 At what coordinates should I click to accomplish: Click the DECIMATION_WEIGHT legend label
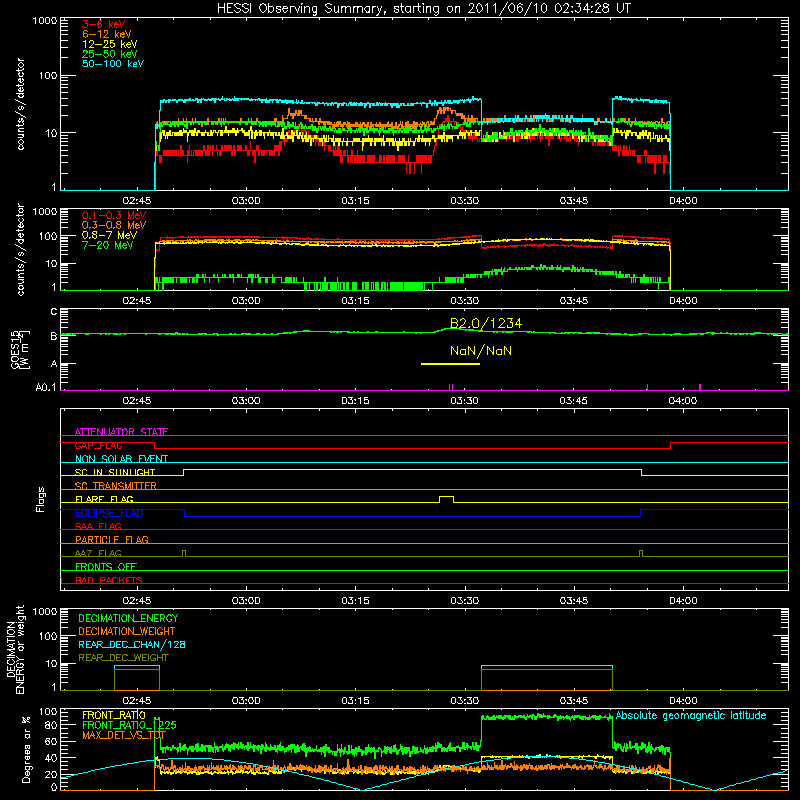(x=127, y=631)
